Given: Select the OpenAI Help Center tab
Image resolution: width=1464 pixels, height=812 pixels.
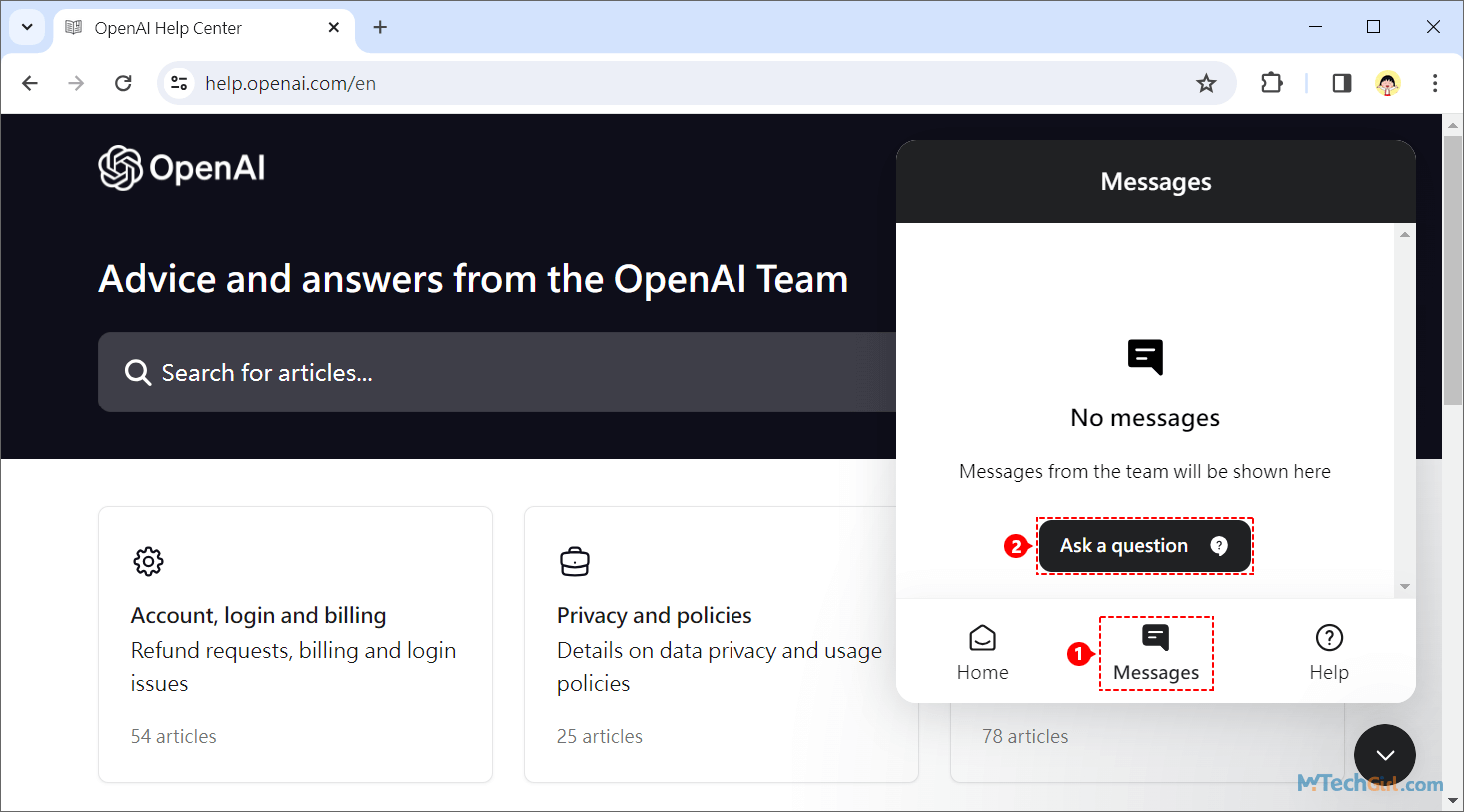Looking at the screenshot, I should pyautogui.click(x=204, y=28).
